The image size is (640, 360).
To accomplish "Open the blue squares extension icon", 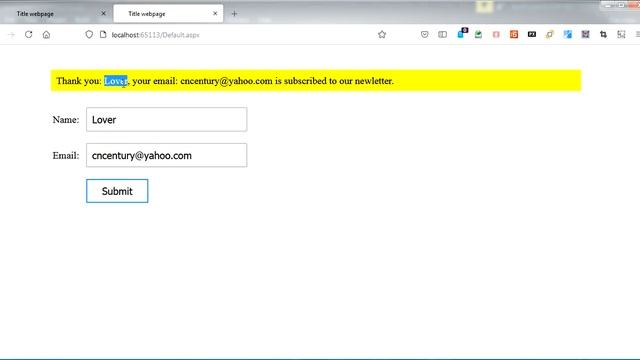I will pos(568,35).
